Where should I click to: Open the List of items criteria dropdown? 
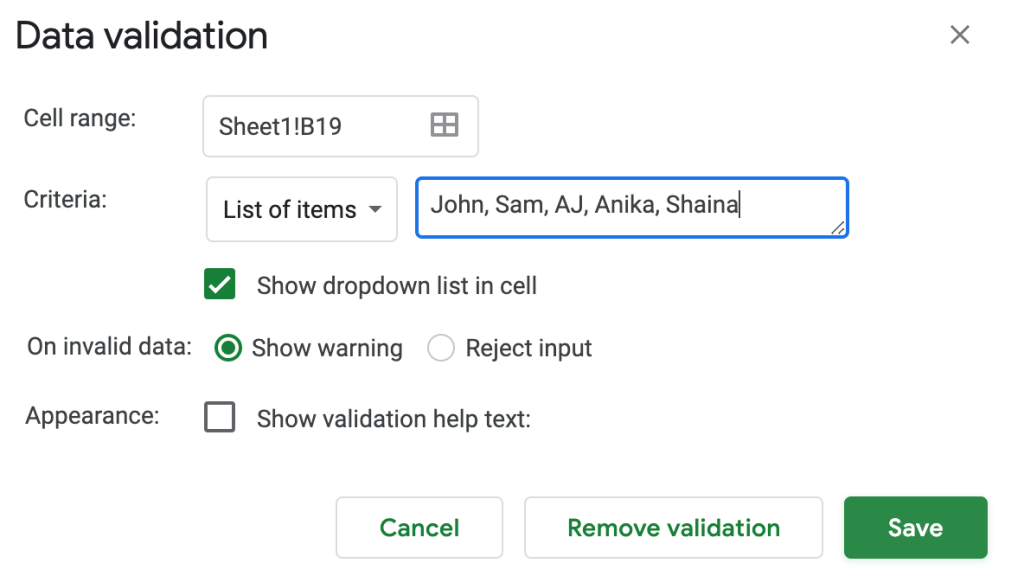click(x=302, y=210)
